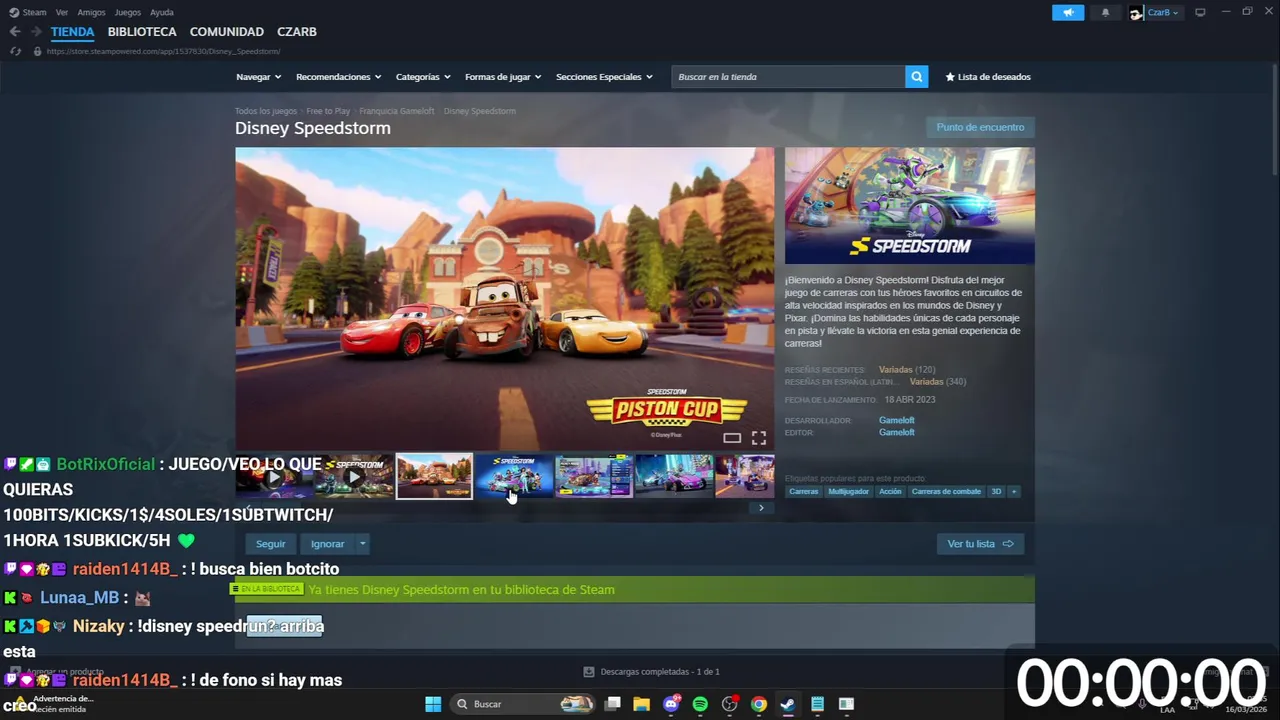Select the Carreras tag
This screenshot has height=720, width=1280.
(804, 492)
